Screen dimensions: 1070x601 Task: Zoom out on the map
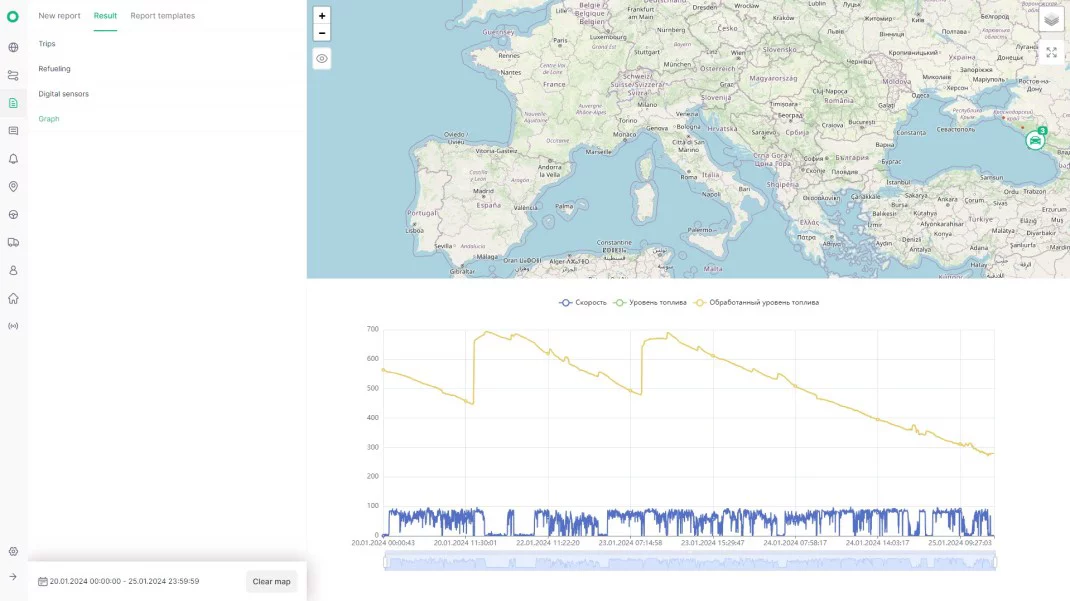point(322,33)
